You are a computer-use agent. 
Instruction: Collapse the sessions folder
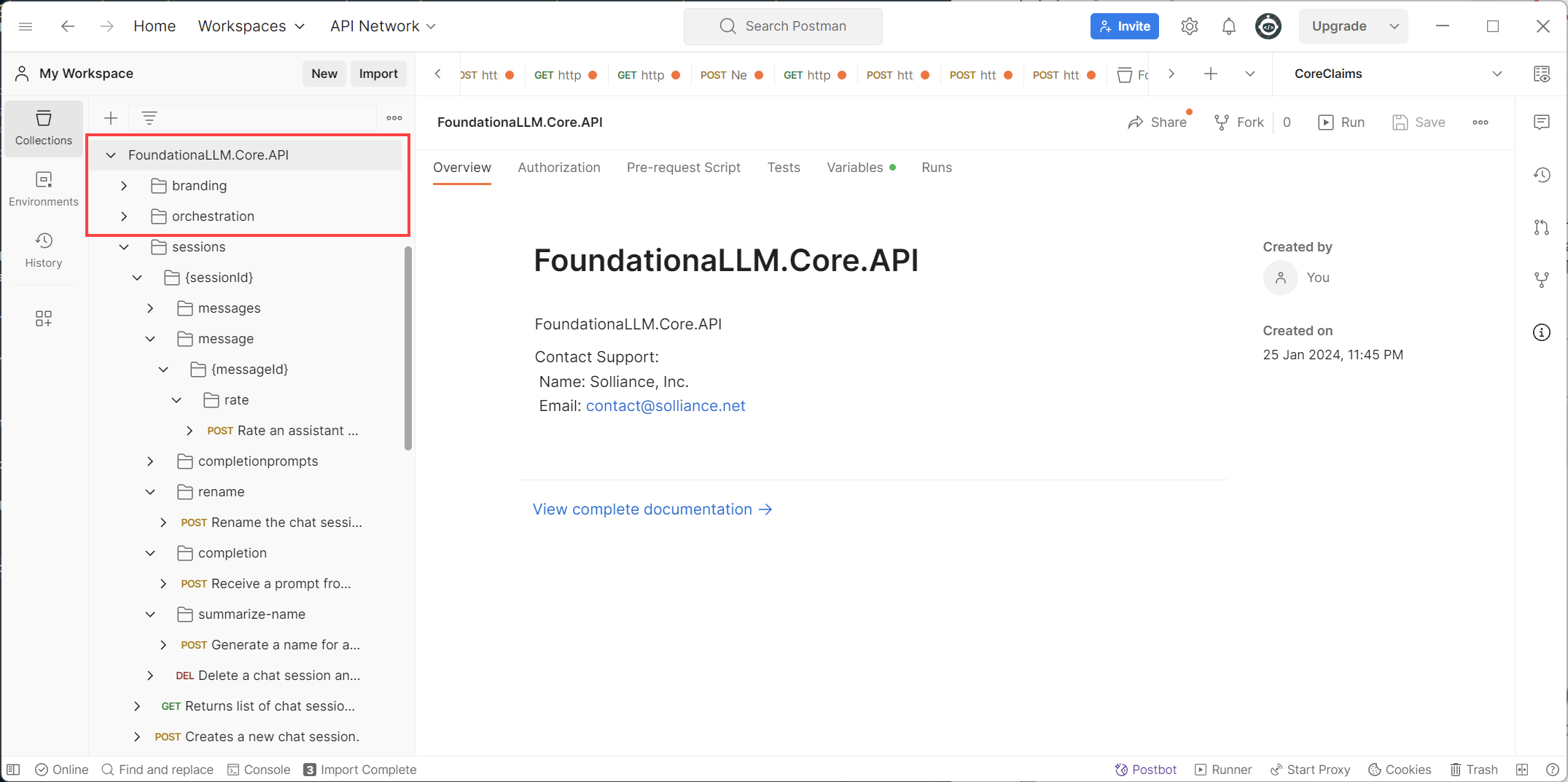(124, 247)
